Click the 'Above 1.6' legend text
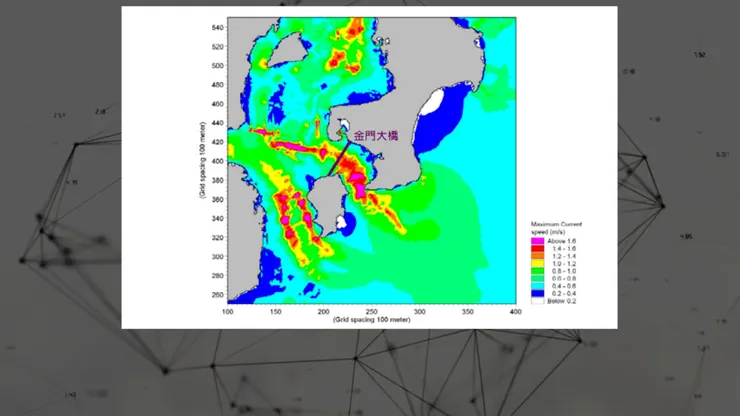 pos(562,241)
